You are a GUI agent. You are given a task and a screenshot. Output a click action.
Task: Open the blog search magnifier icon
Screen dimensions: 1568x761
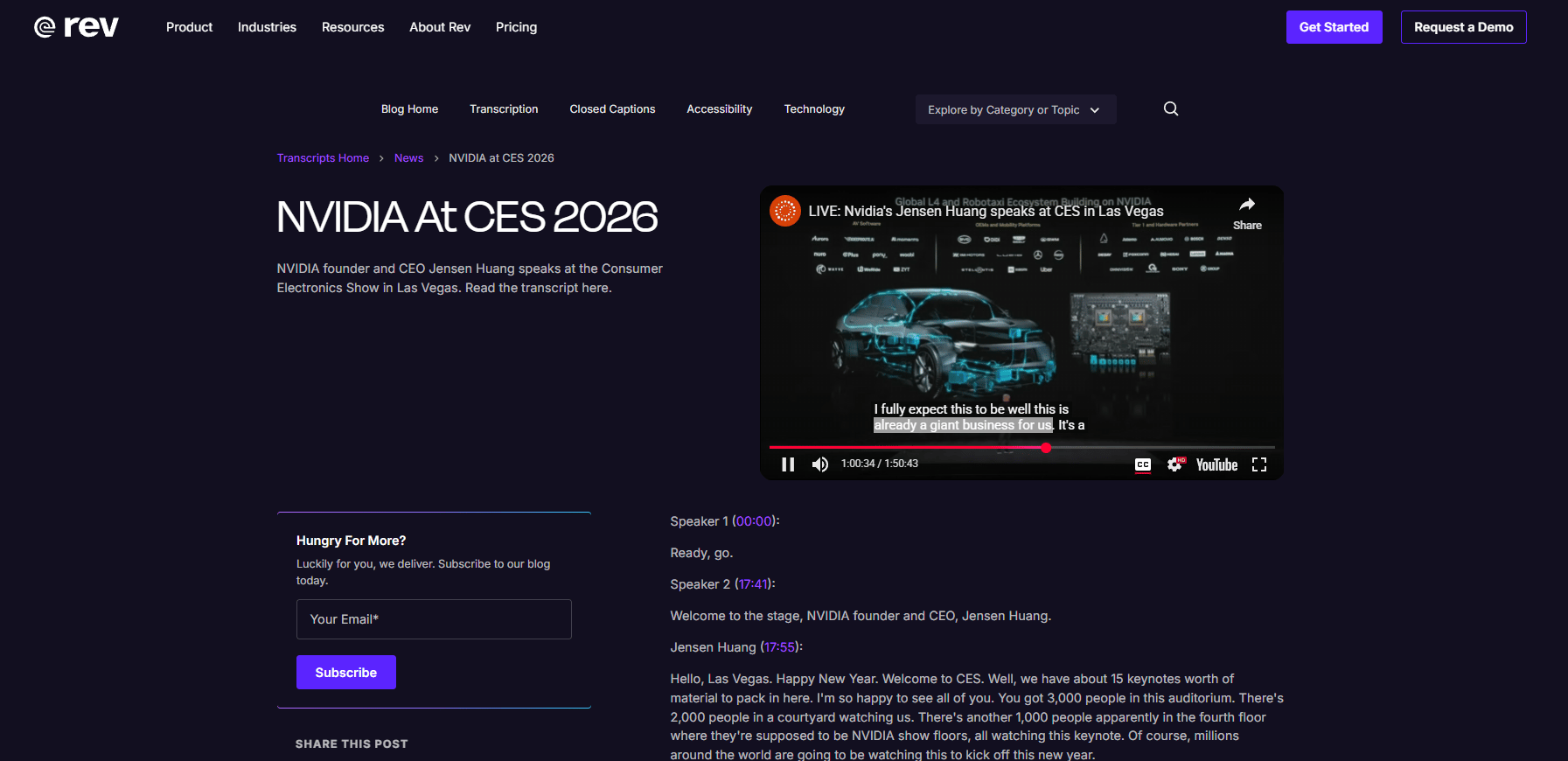[x=1171, y=108]
